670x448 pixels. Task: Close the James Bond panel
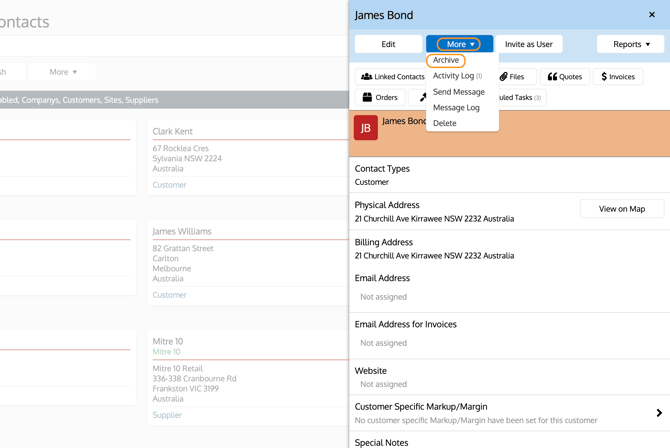tap(652, 15)
